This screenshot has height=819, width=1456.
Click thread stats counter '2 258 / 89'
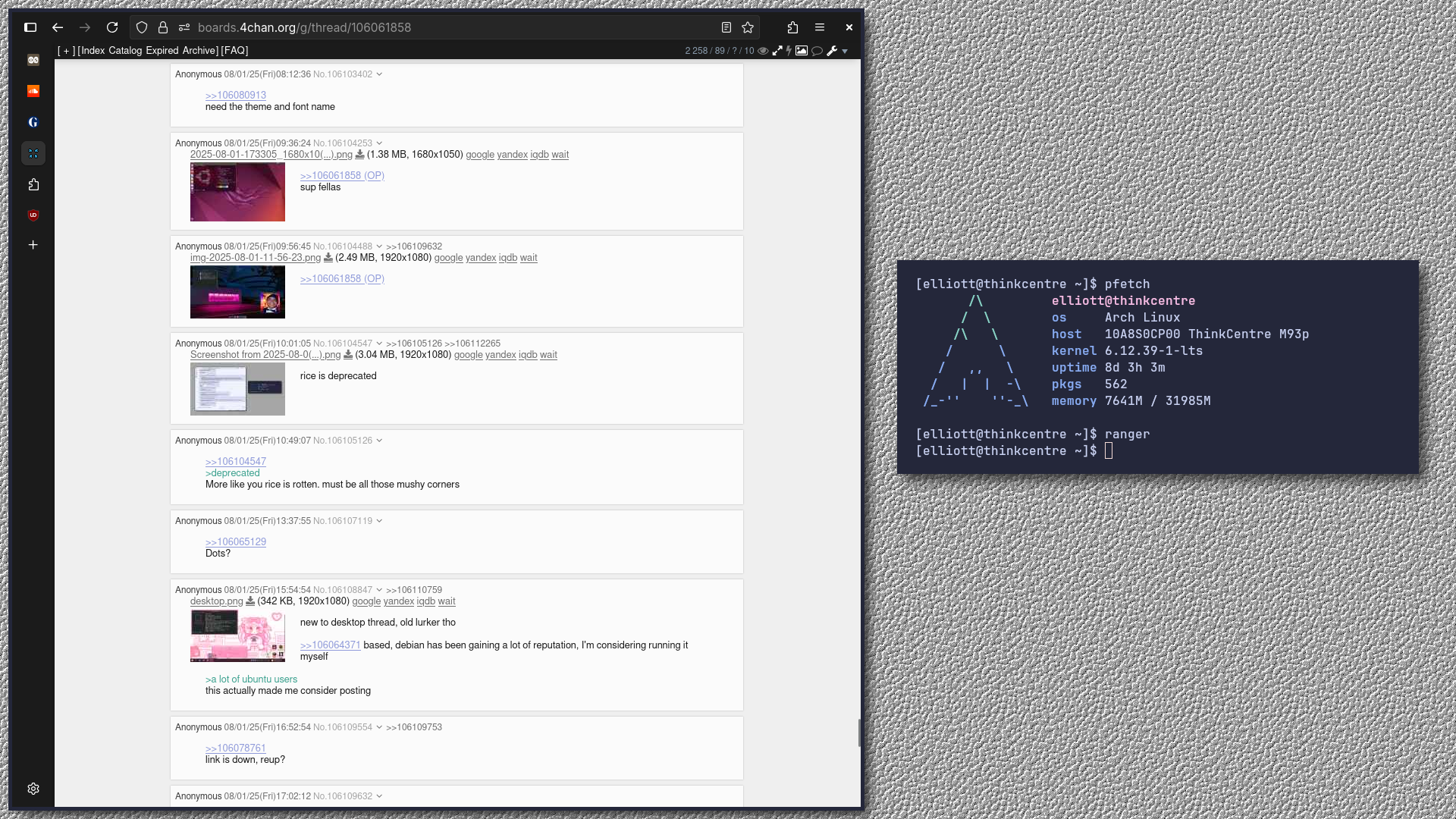click(x=720, y=51)
